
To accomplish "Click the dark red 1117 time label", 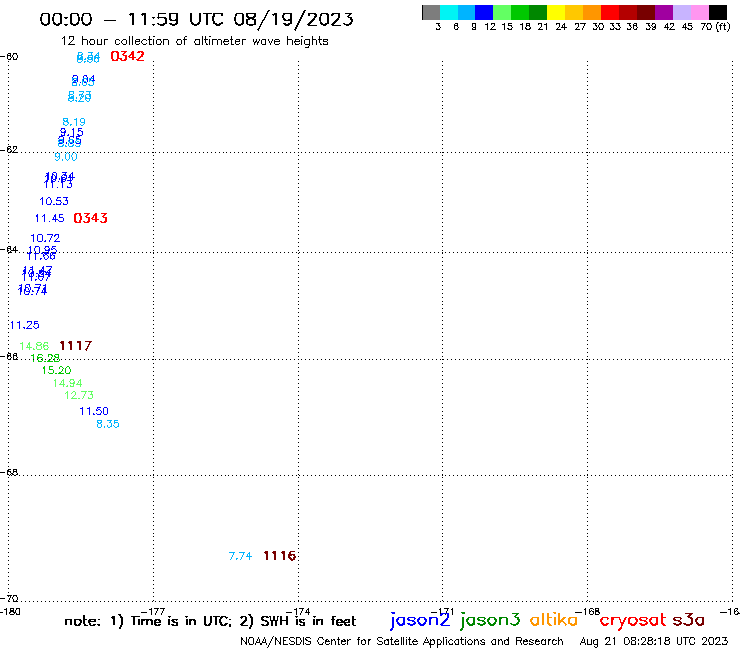I will tap(76, 346).
